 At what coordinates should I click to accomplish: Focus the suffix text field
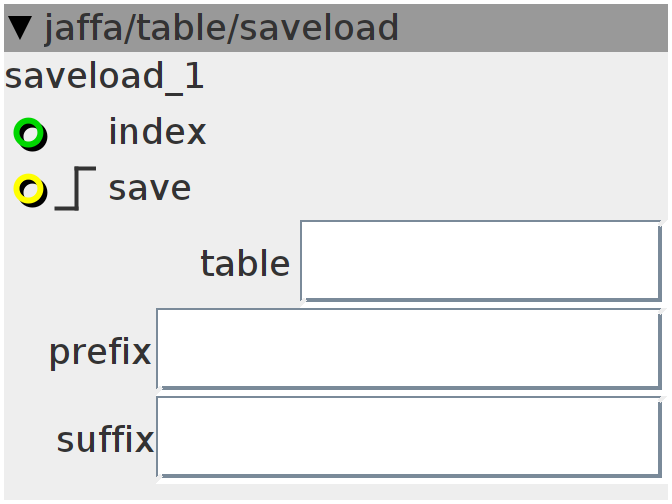click(x=409, y=437)
